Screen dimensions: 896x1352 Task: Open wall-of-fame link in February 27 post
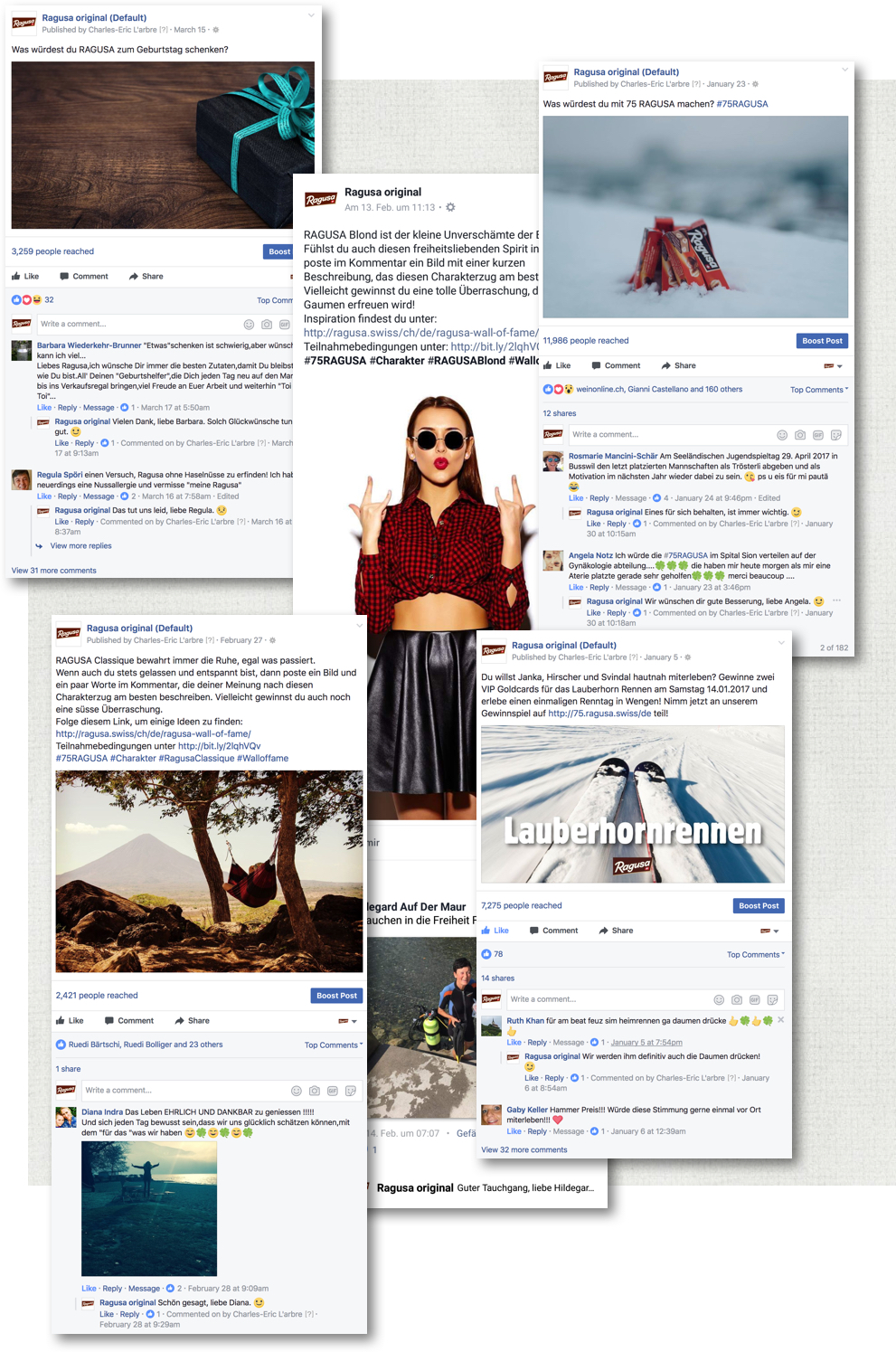coord(154,734)
